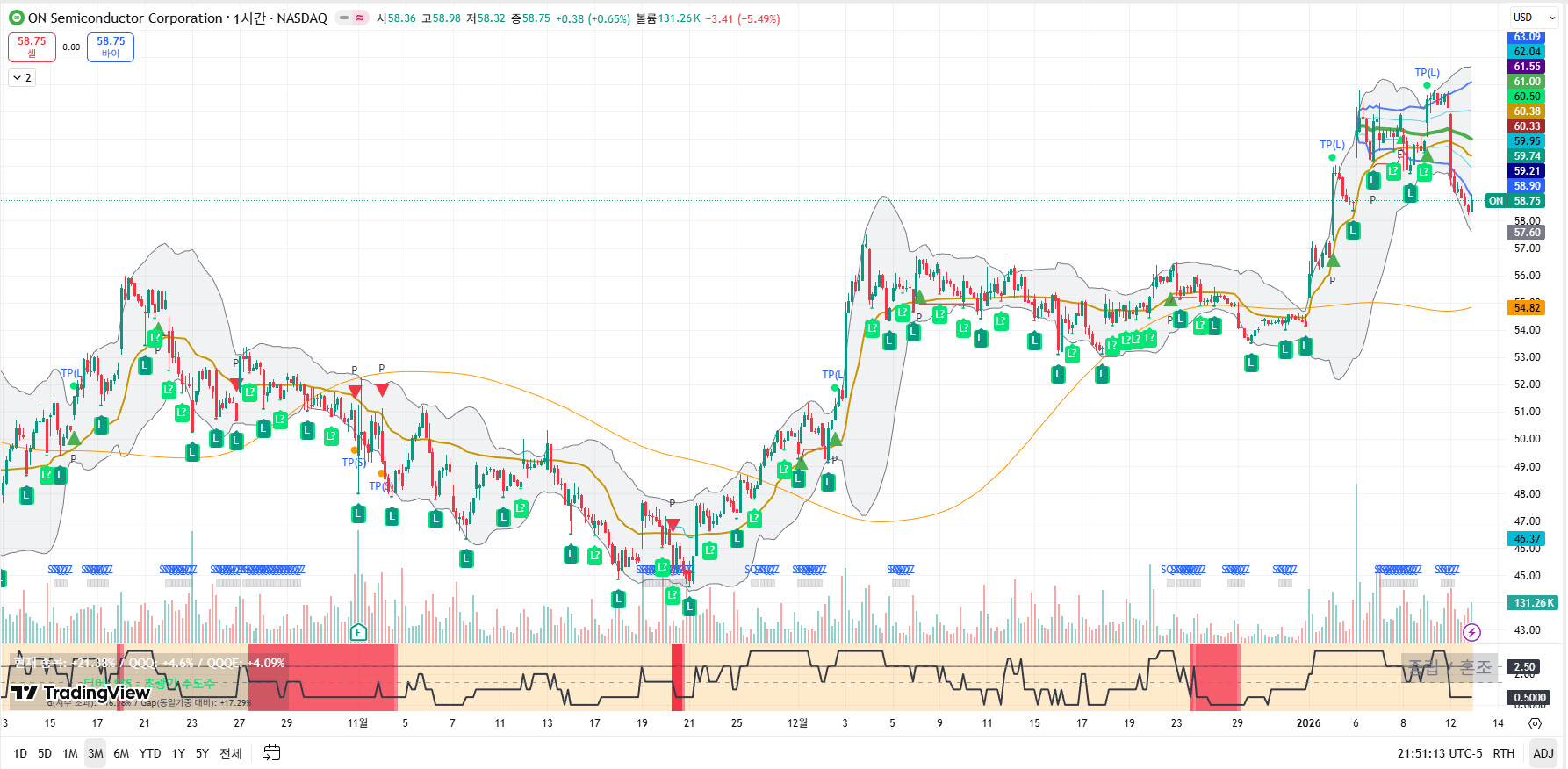Viewport: 1568px width, 769px height.
Task: Select the 1D time range
Action: pyautogui.click(x=20, y=753)
